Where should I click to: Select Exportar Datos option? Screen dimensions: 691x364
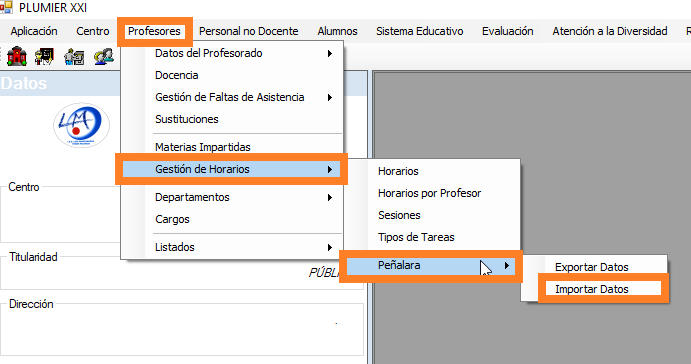(x=594, y=267)
